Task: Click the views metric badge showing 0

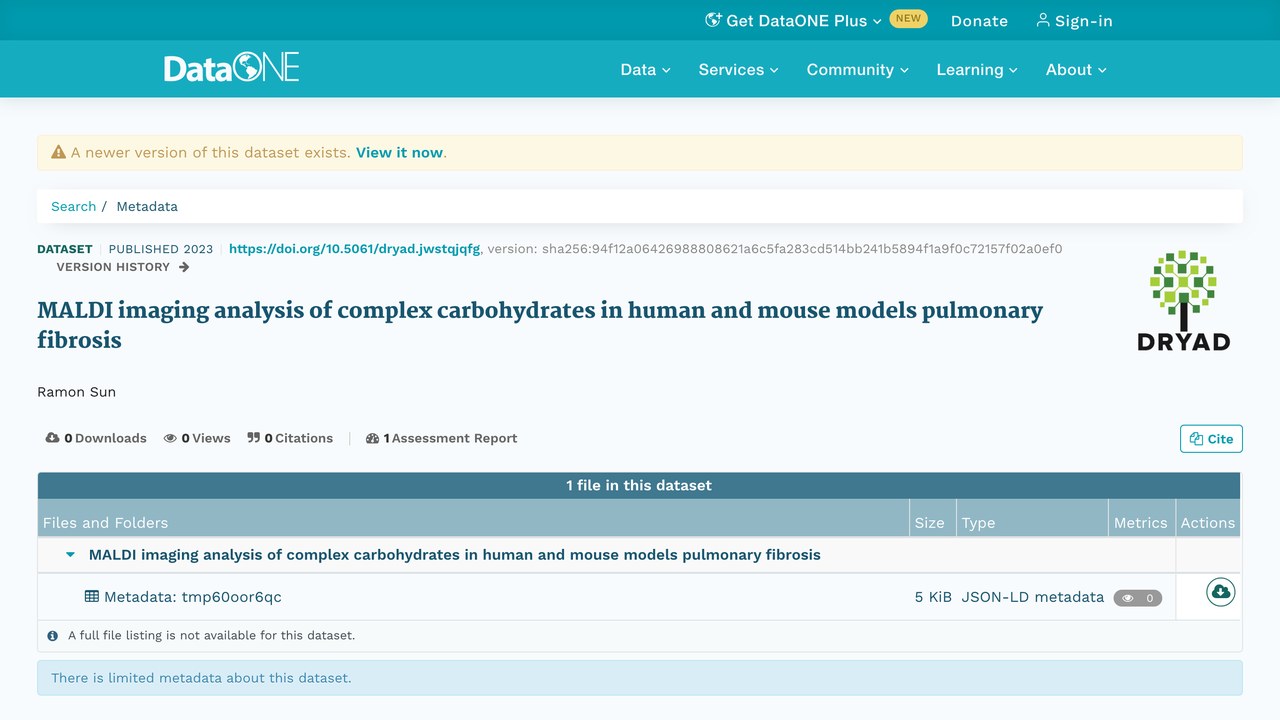Action: point(1138,598)
